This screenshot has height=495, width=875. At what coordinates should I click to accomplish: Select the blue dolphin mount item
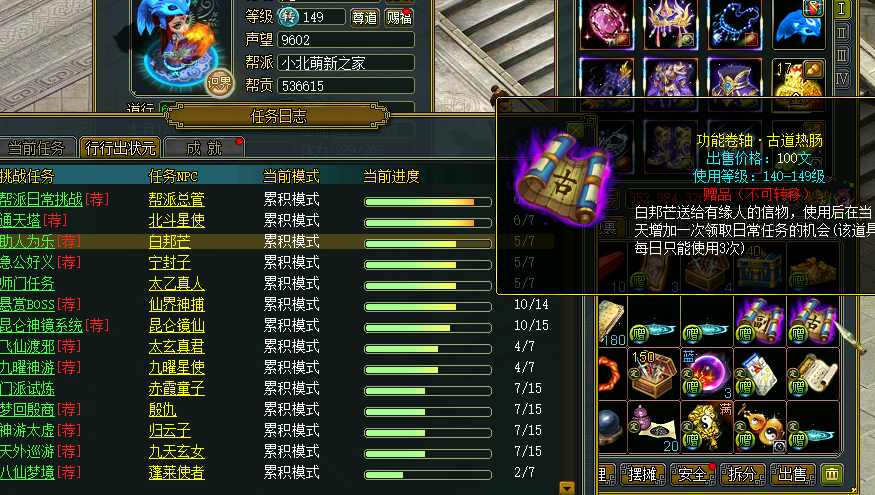(x=798, y=25)
